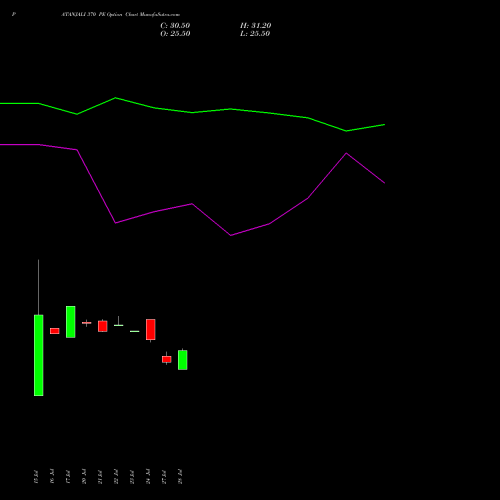The height and width of the screenshot is (500, 500).
Task: Select the tall green candle with long upper wick
Action: 39,355
